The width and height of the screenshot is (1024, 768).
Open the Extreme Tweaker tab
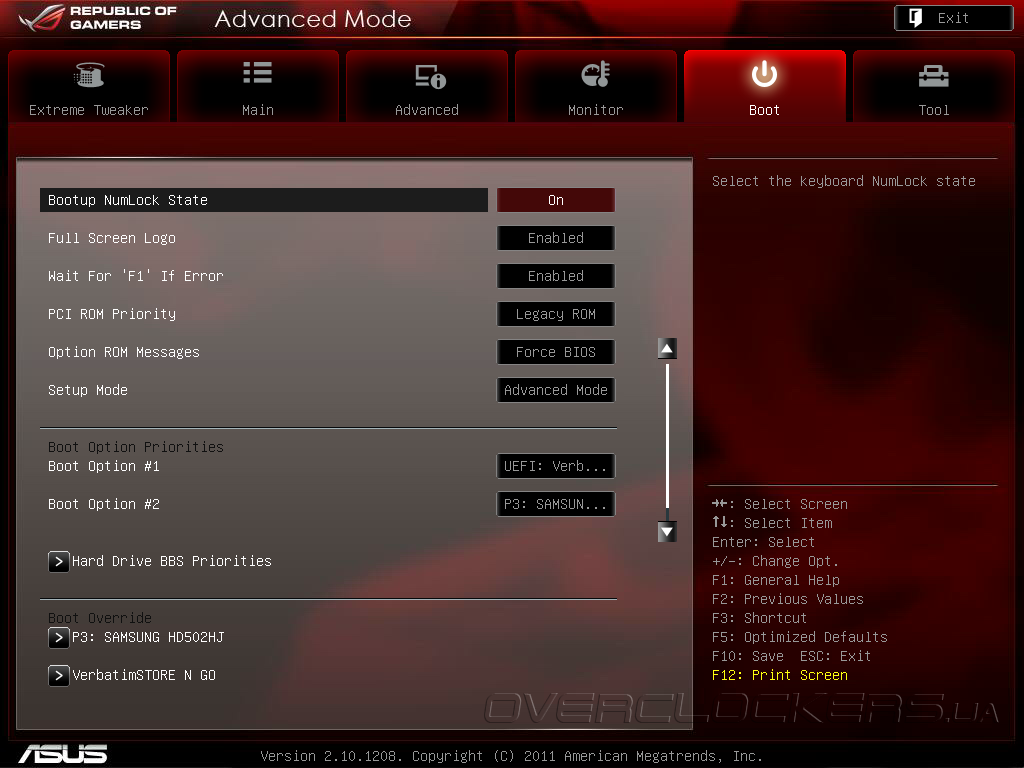tap(89, 86)
